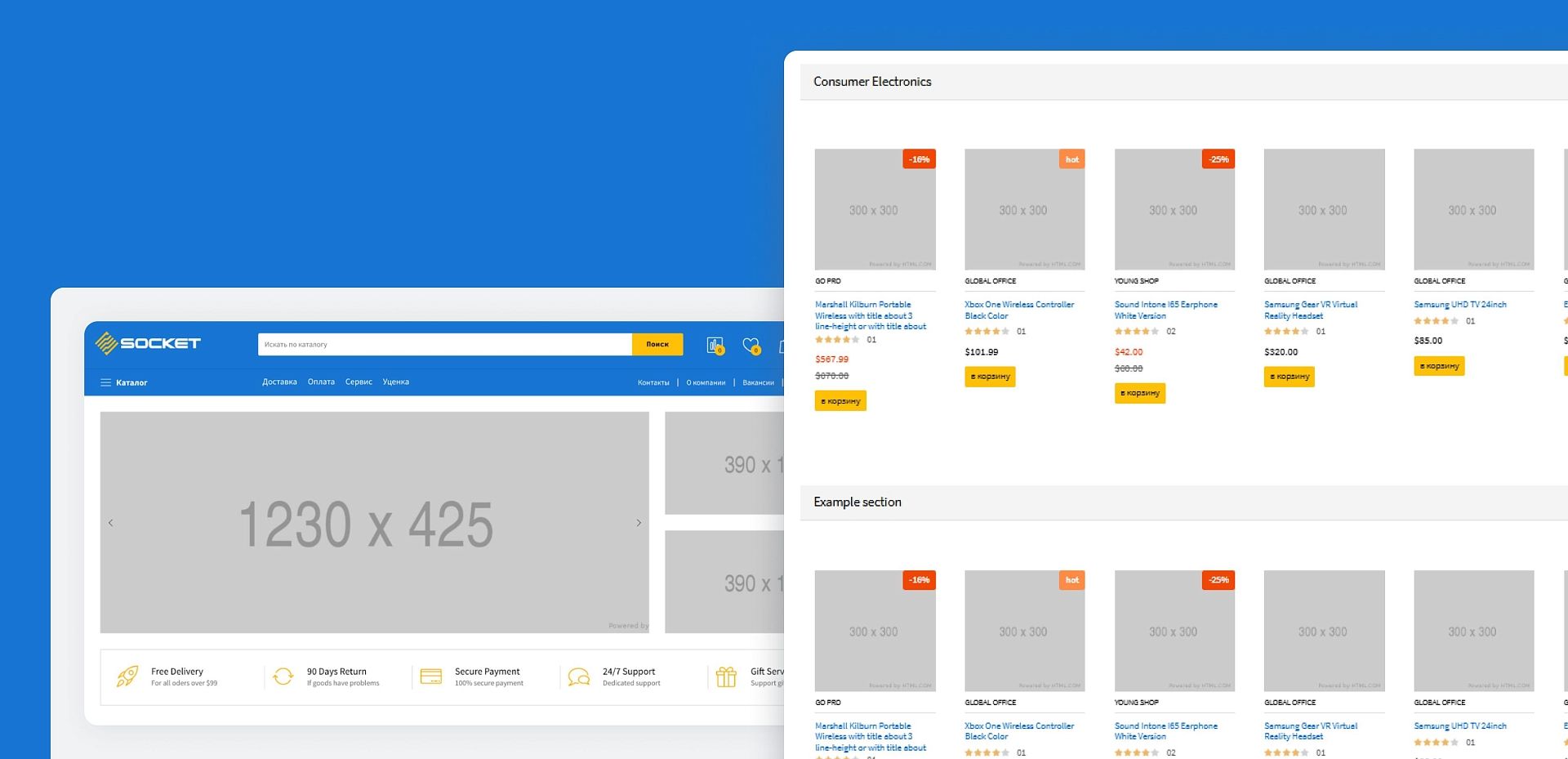Image resolution: width=1568 pixels, height=759 pixels.
Task: Click the catalog search input field
Action: pos(444,345)
